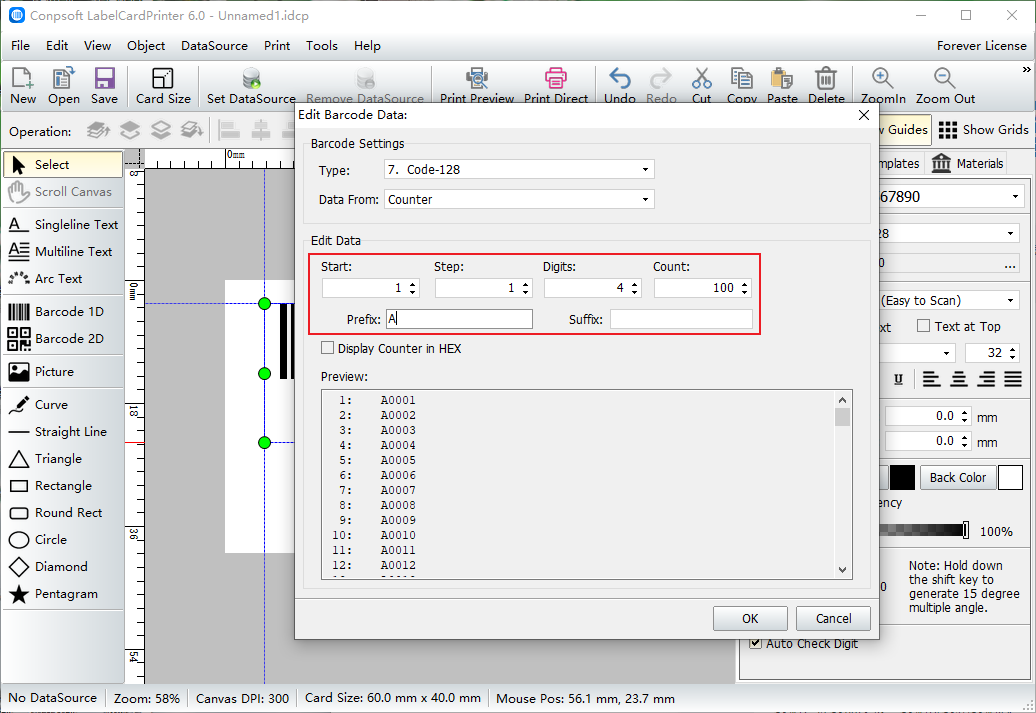
Task: Adjust the Count value spinner
Action: 745,288
